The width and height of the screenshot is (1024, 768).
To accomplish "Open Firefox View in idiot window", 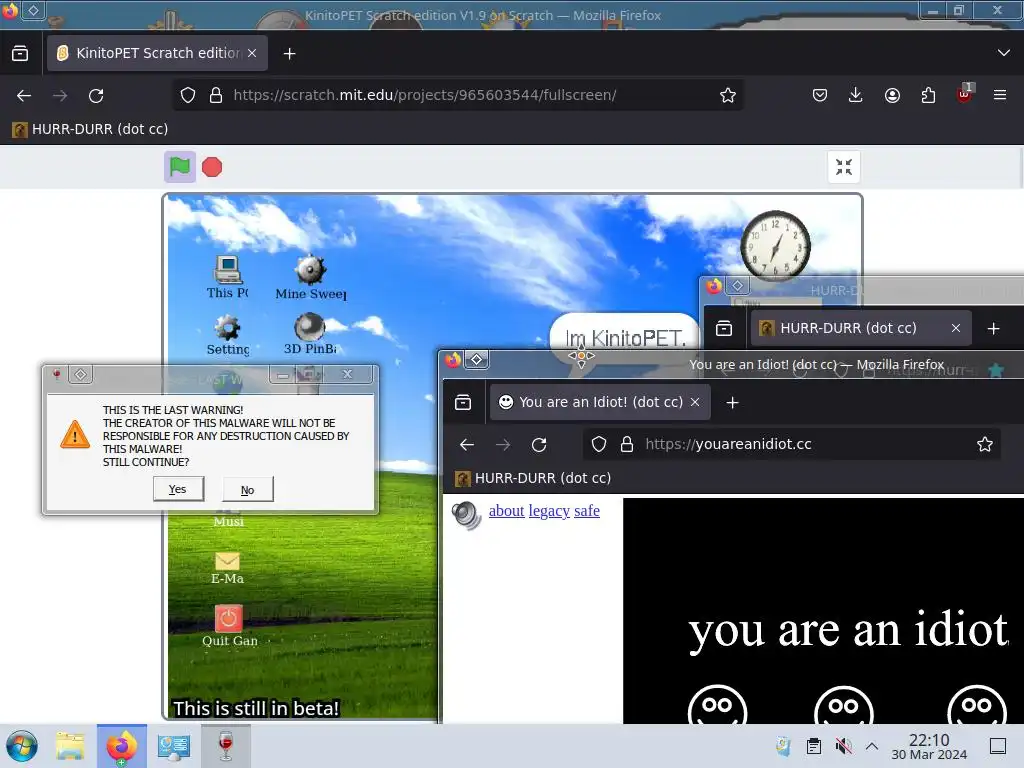I will click(463, 402).
